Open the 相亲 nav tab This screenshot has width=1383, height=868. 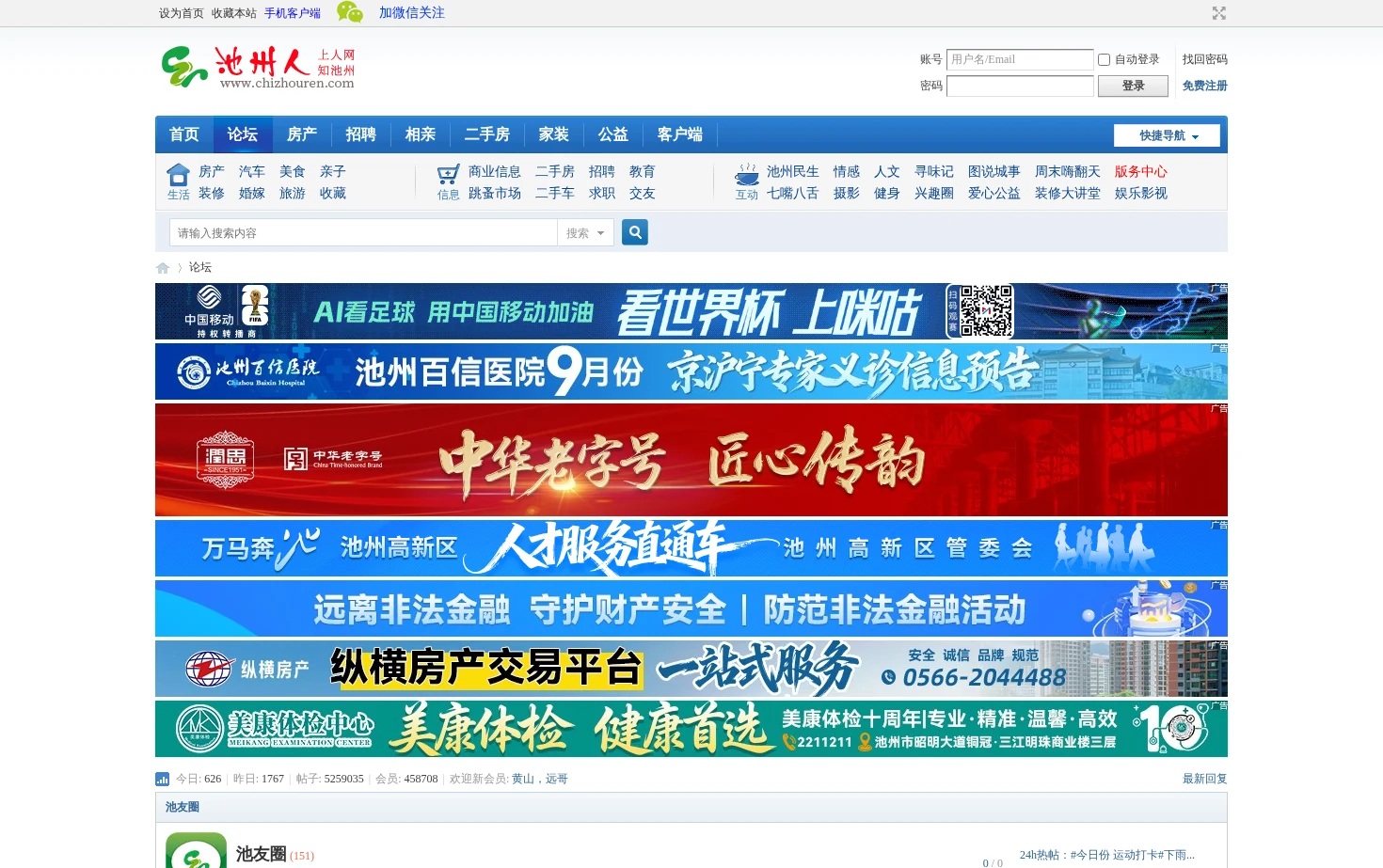pos(421,134)
